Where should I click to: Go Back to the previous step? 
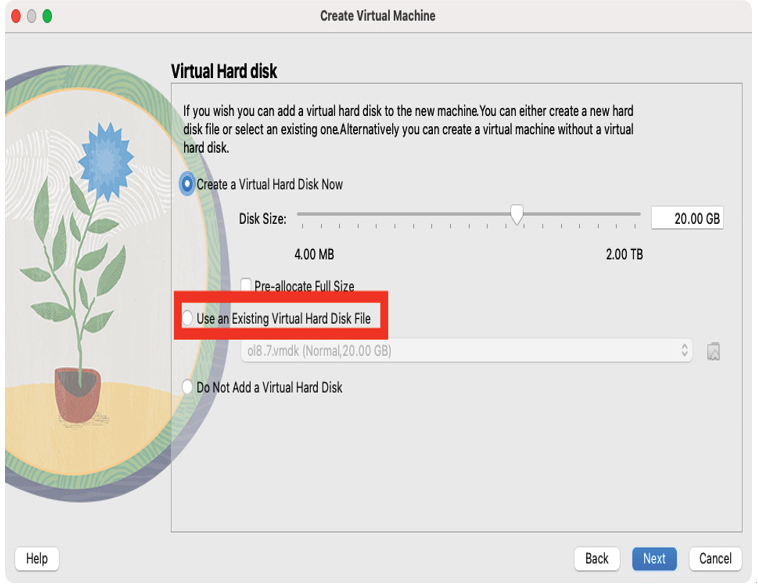597,558
